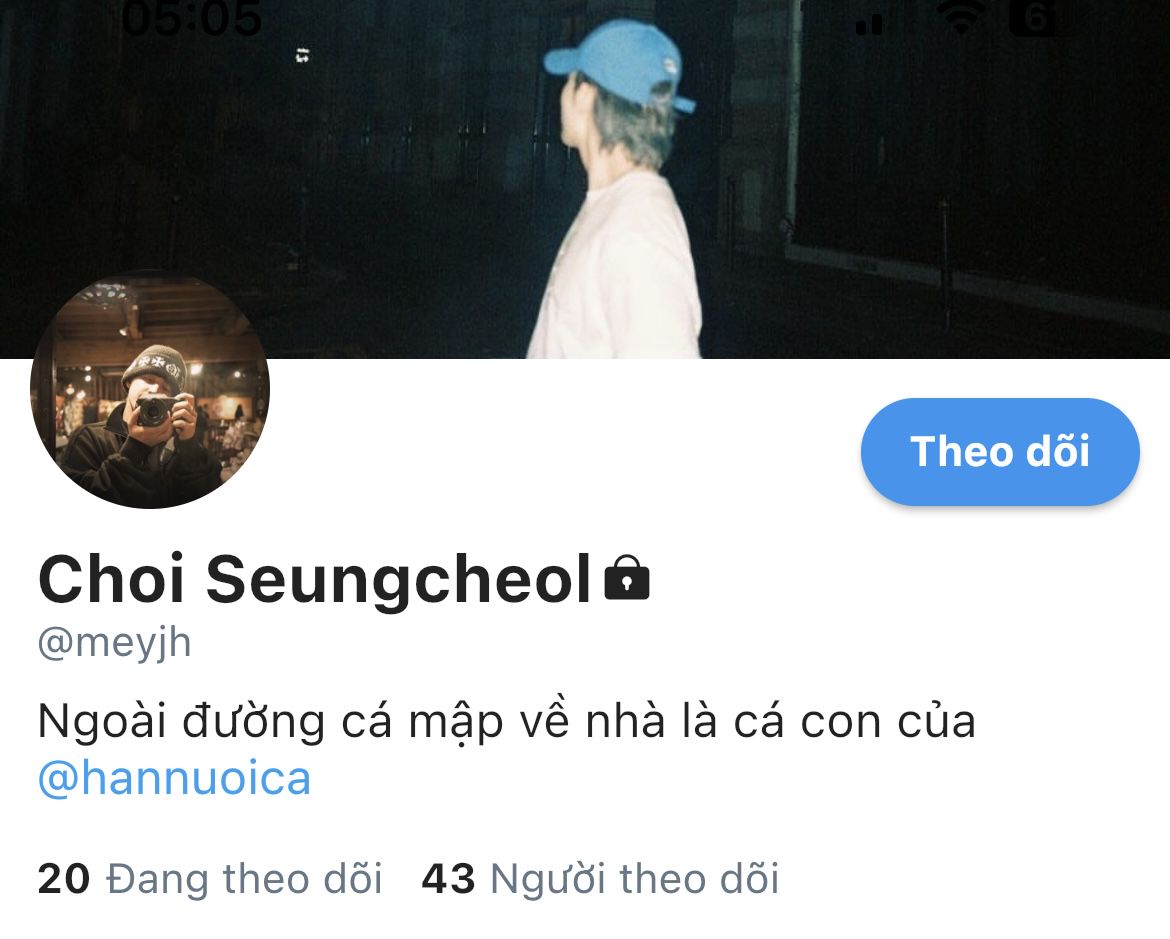The image size is (1170, 939).
Task: Click the small white date-stamp mark on header
Action: pyautogui.click(x=302, y=54)
